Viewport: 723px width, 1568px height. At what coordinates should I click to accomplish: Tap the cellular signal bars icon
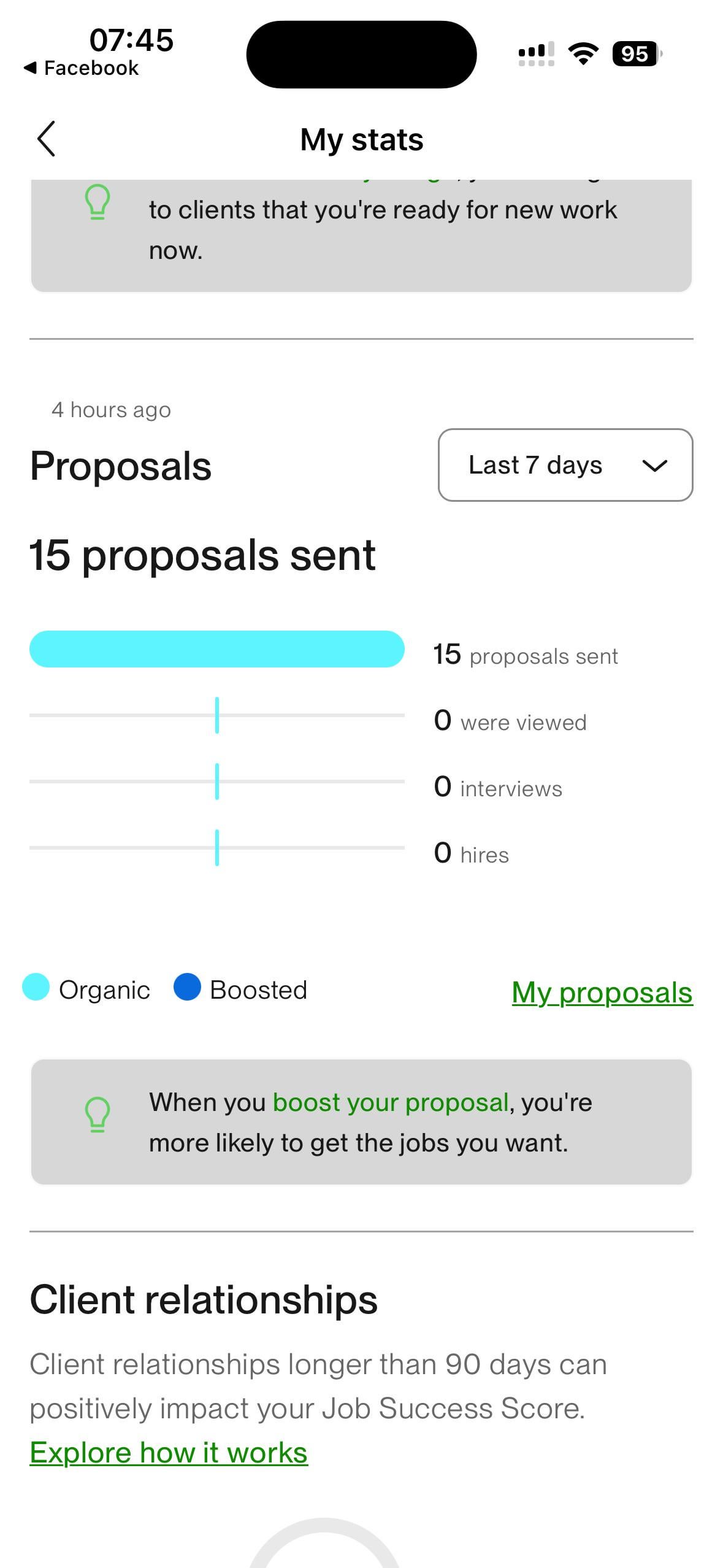click(536, 54)
